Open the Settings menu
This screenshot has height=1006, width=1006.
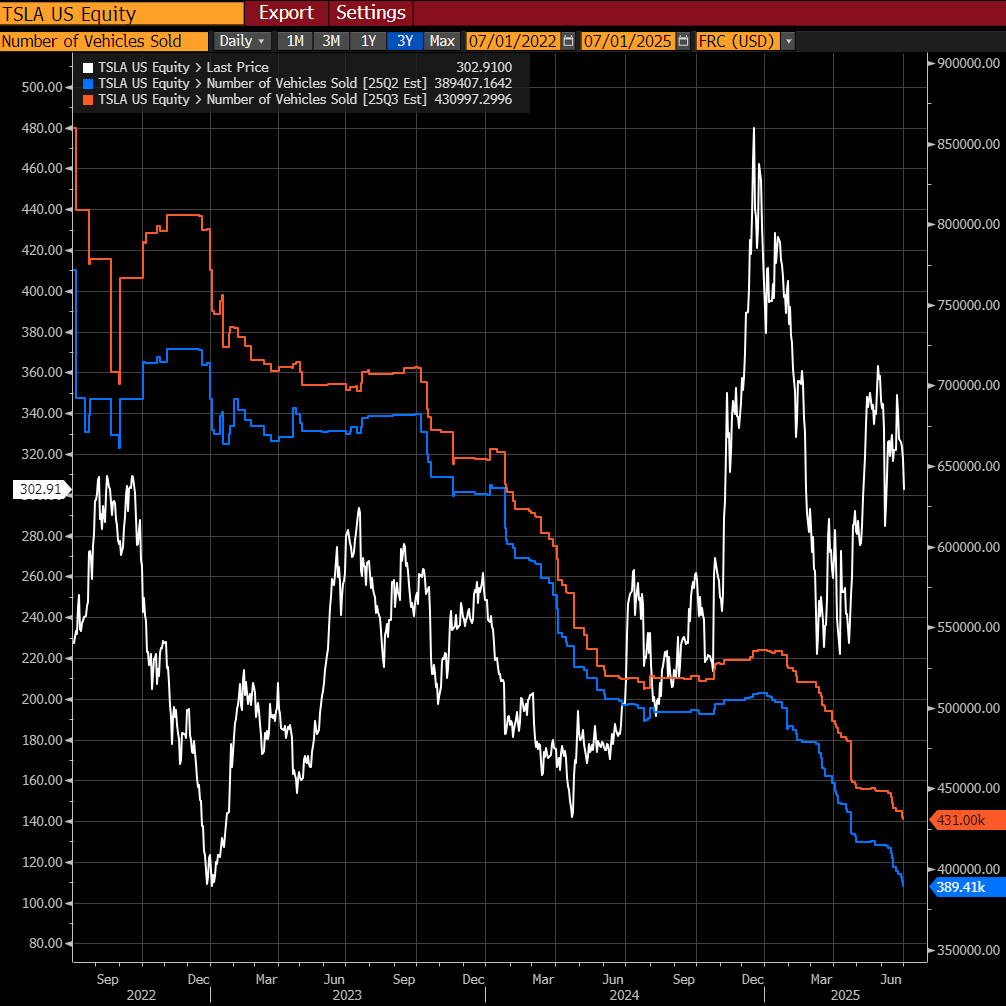[371, 13]
